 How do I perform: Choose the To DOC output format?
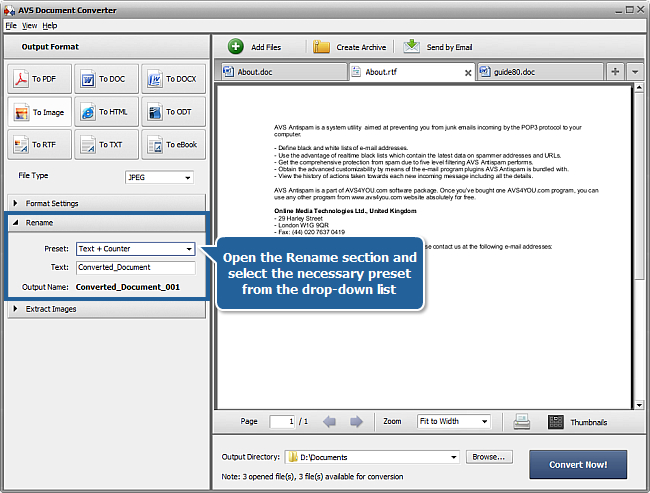(107, 79)
